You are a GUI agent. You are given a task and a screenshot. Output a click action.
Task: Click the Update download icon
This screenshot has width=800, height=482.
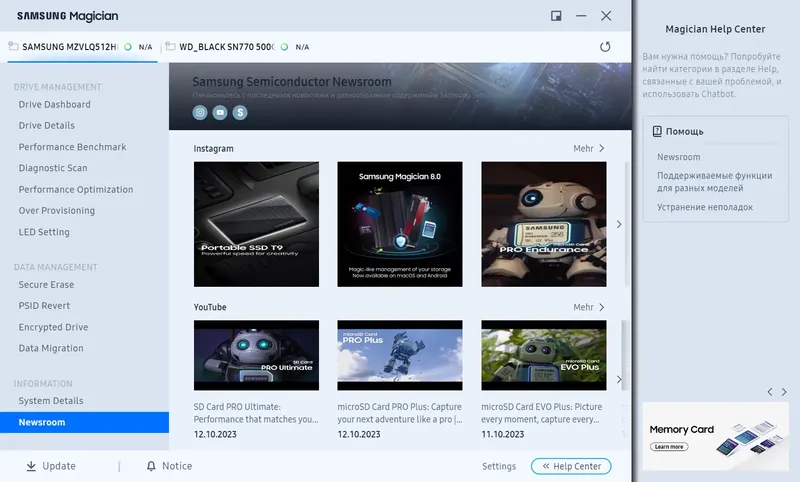[31, 466]
